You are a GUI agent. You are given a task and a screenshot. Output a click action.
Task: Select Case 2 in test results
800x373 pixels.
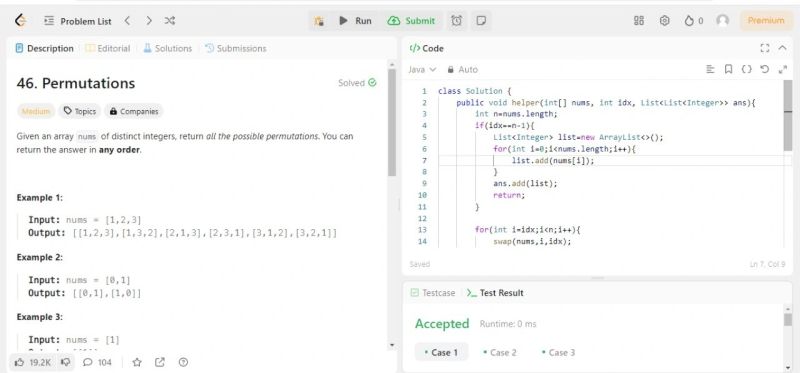500,353
